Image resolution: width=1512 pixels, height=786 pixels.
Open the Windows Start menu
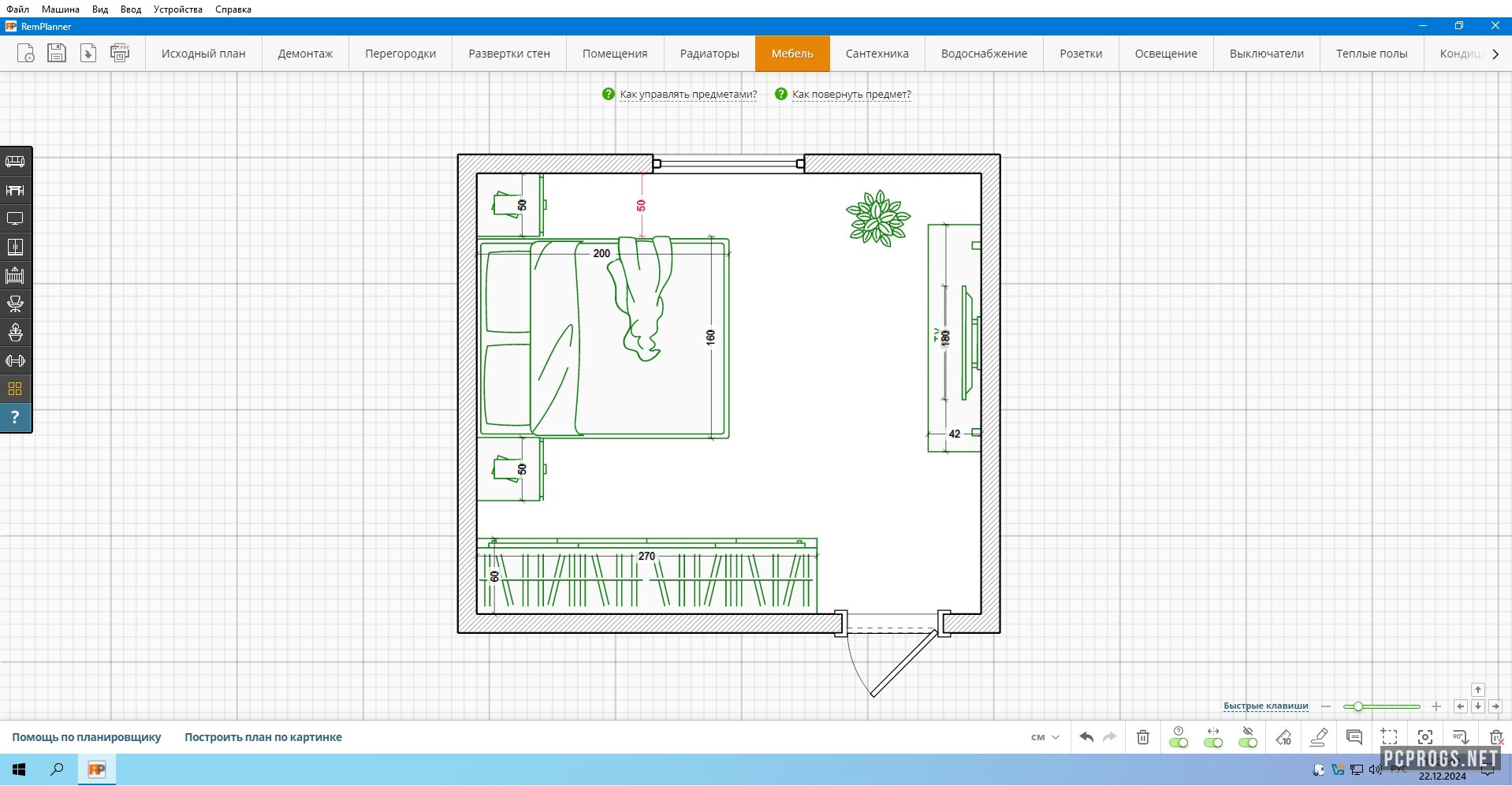click(19, 769)
